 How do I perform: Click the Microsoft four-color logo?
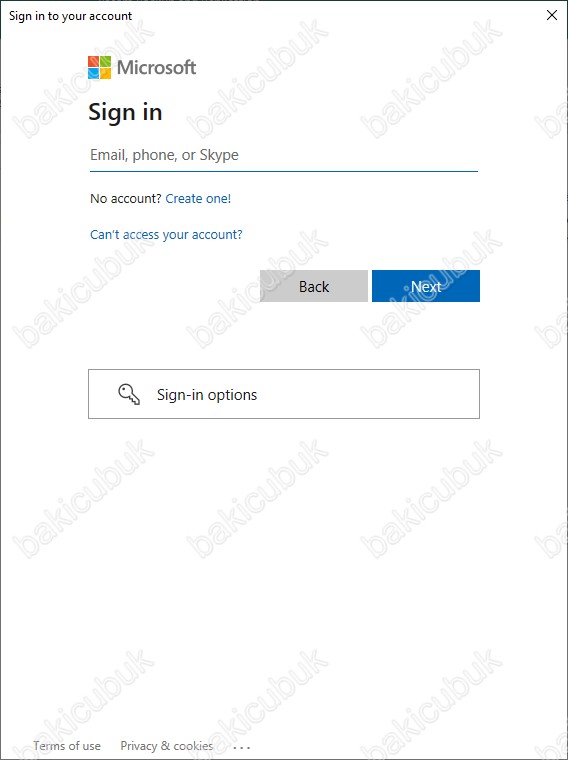(99, 67)
